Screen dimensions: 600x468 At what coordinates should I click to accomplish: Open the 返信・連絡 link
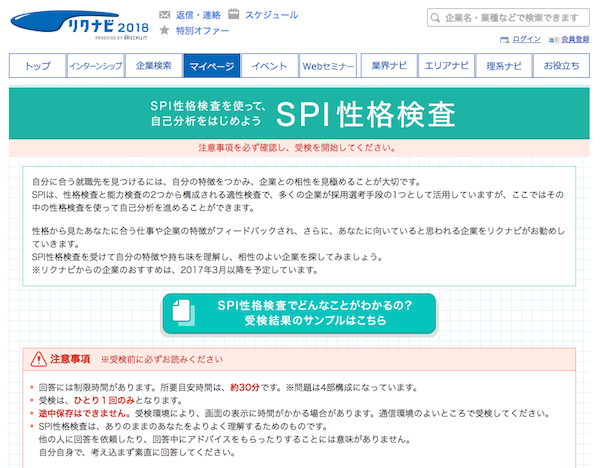pyautogui.click(x=198, y=15)
